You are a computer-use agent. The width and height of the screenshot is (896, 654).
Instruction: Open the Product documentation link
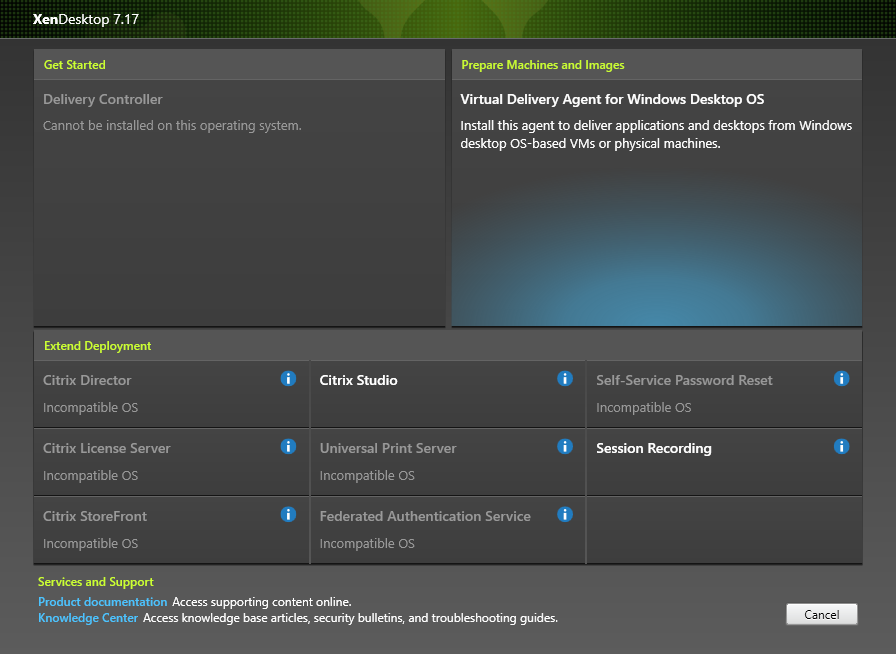coord(102,601)
